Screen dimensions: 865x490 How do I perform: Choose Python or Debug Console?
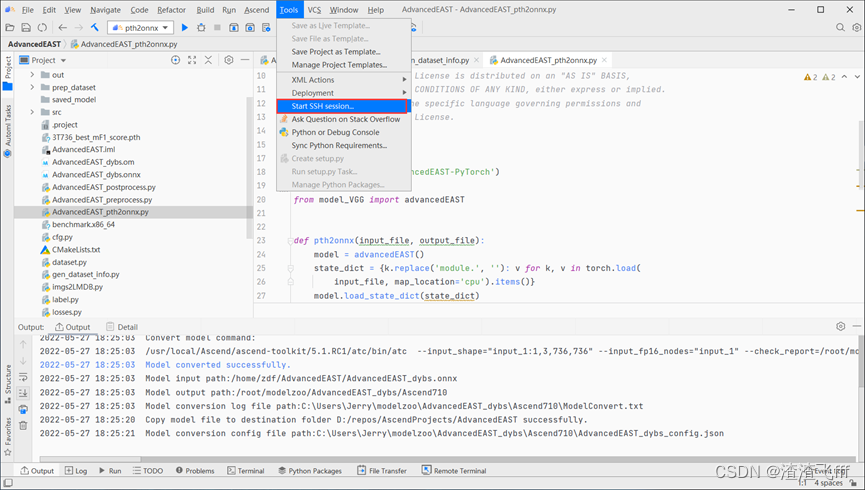click(344, 132)
